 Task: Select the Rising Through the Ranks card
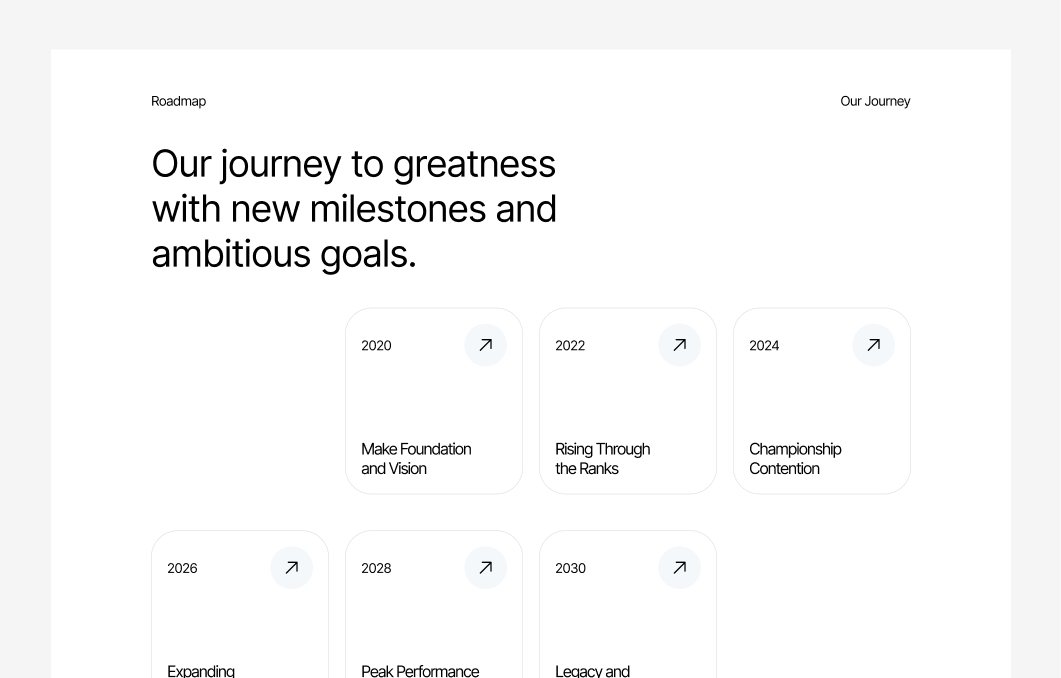(628, 400)
